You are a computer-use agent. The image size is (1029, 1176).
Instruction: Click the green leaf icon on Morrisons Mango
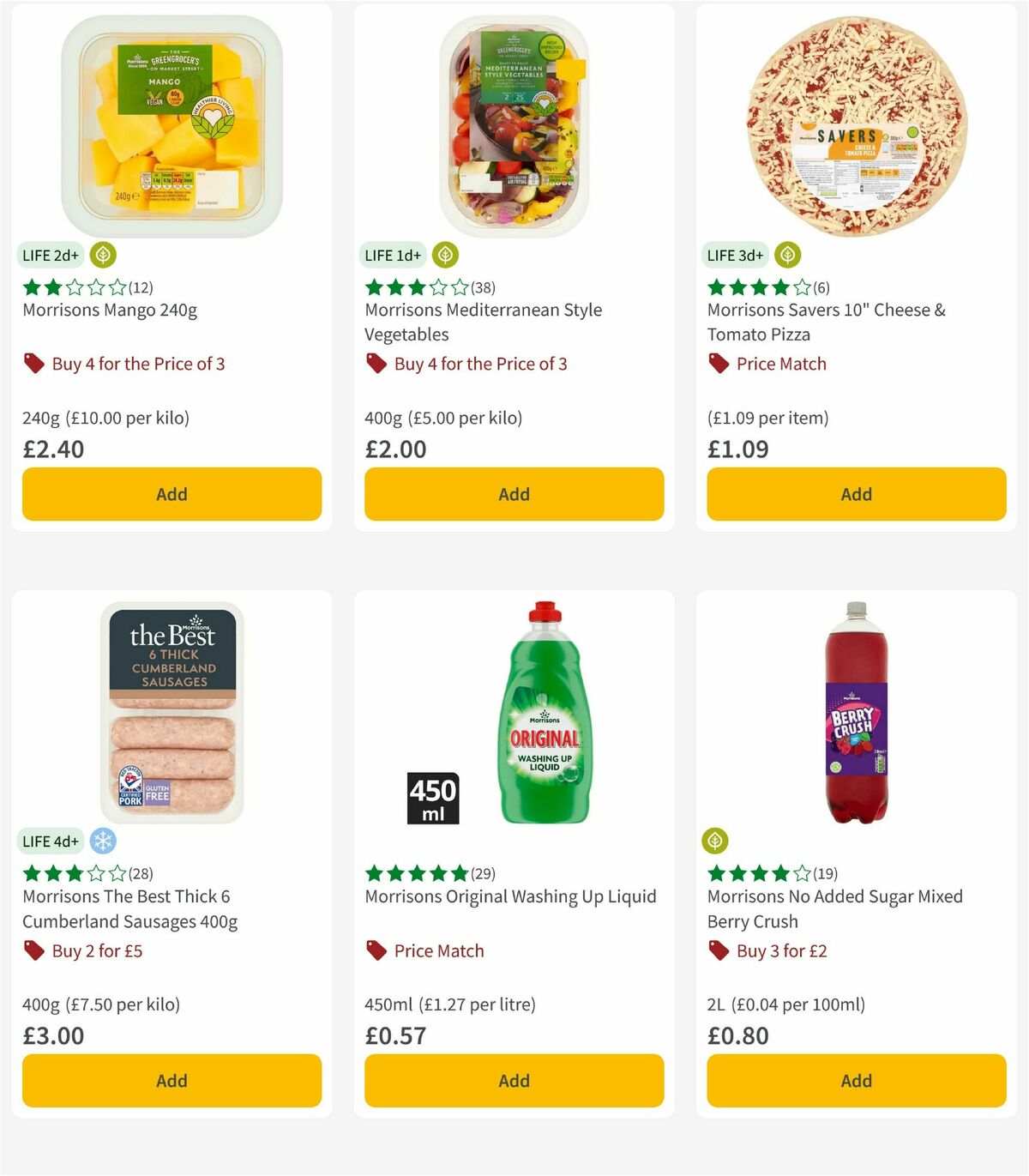pos(102,255)
